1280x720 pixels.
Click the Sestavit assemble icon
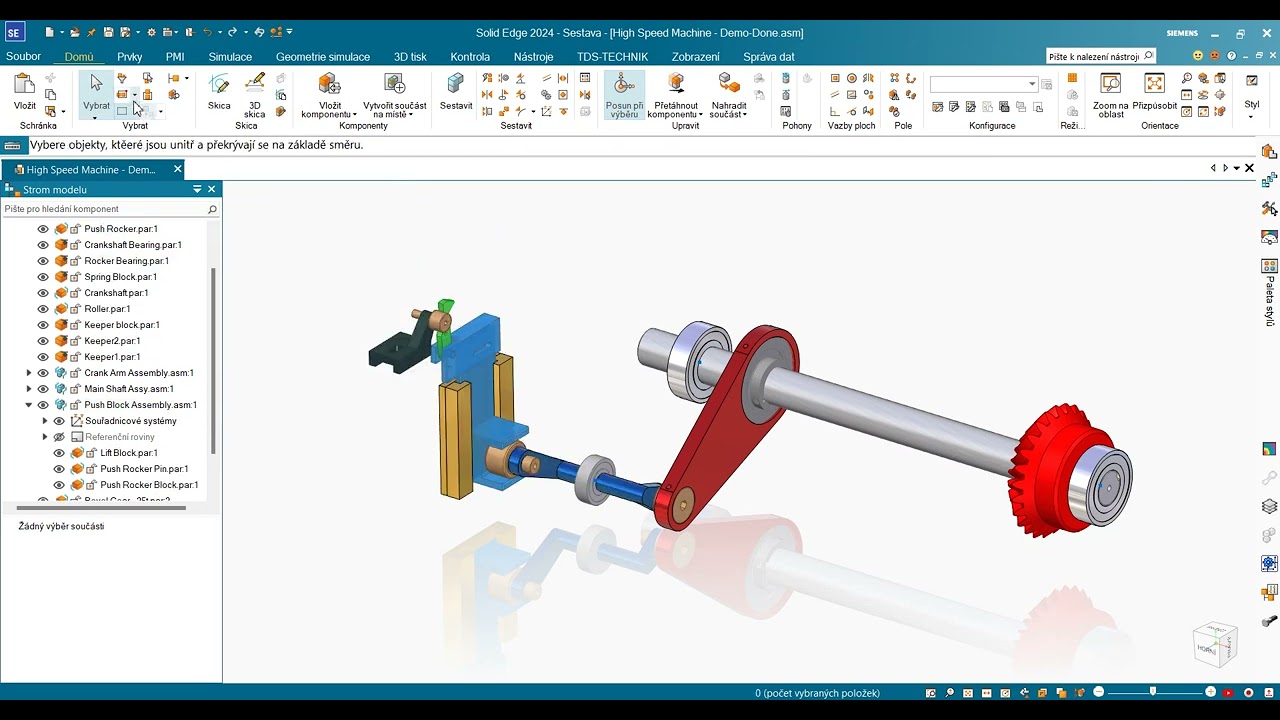[x=456, y=84]
